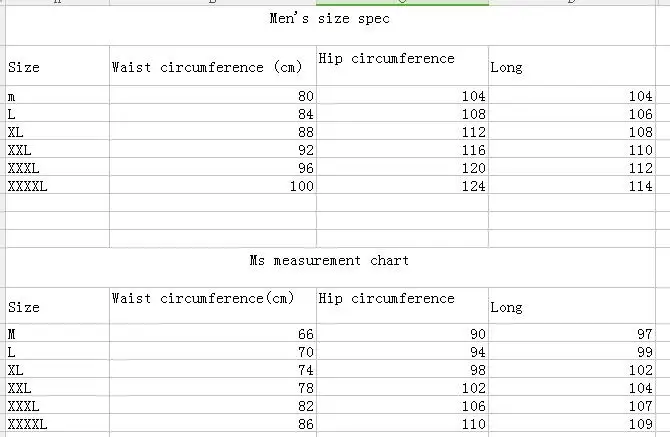Select lowercase "m" size cell in Men's table

57,95
